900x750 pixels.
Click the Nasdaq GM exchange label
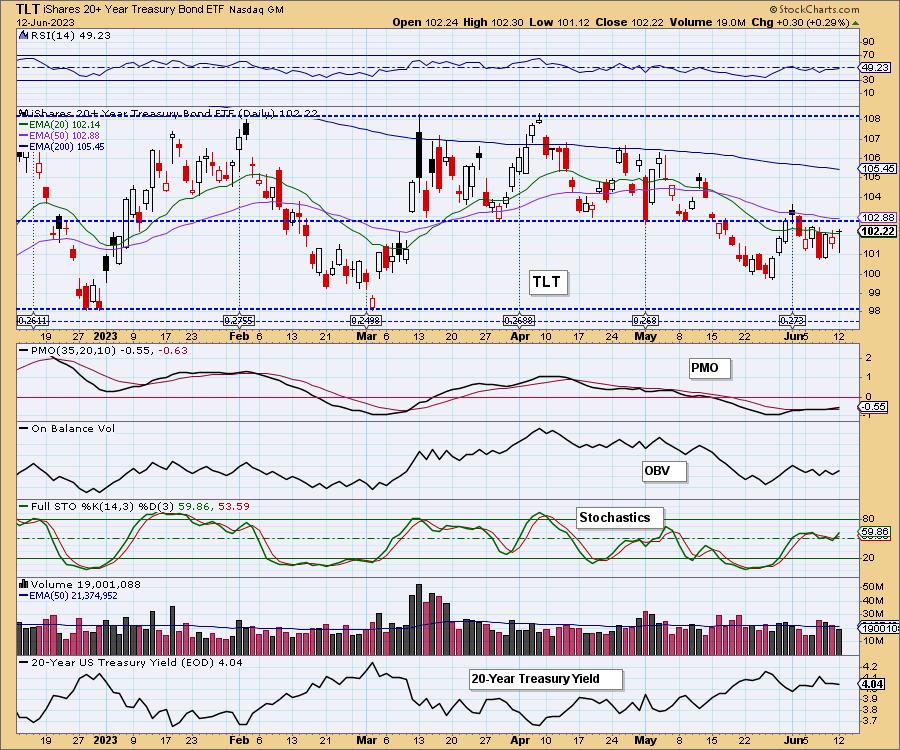(257, 10)
